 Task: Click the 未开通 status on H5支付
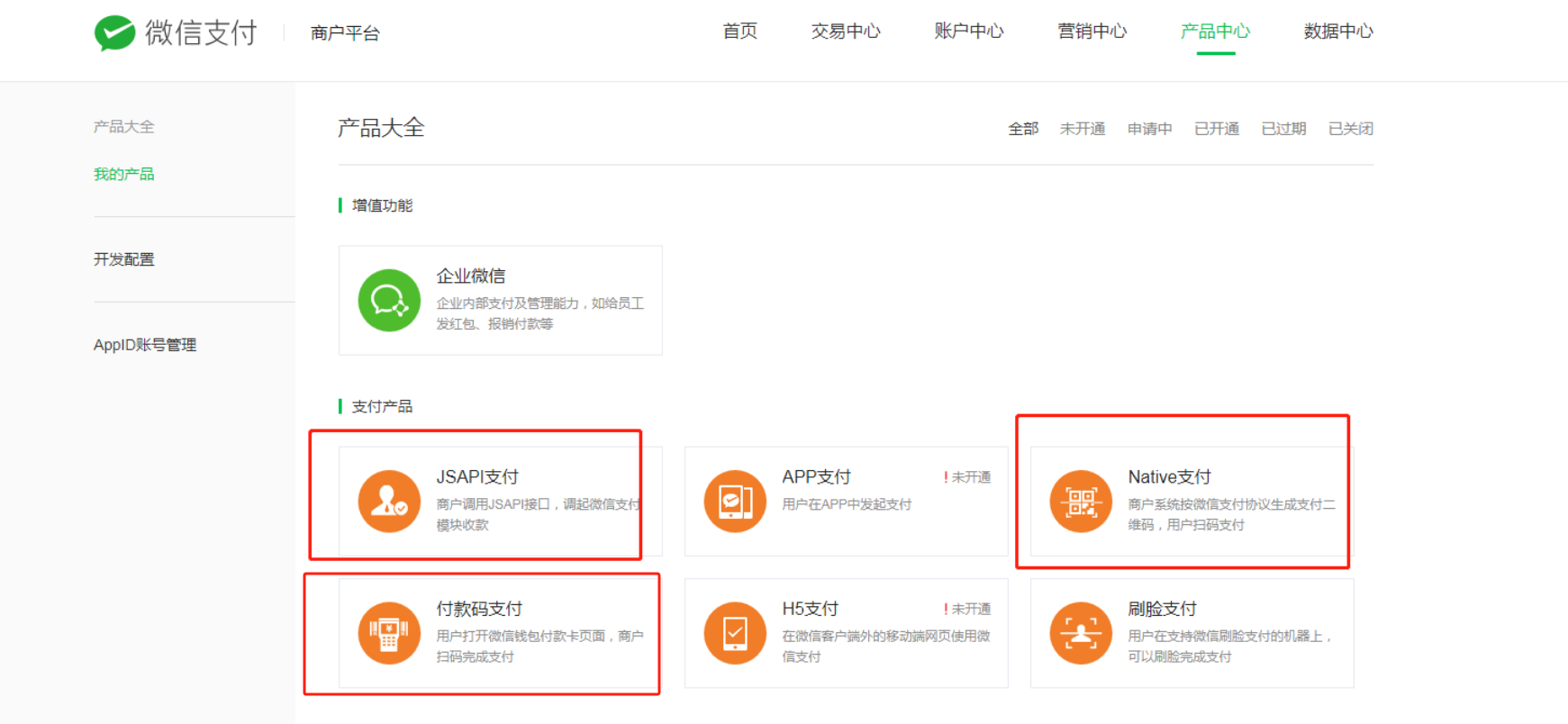[967, 610]
